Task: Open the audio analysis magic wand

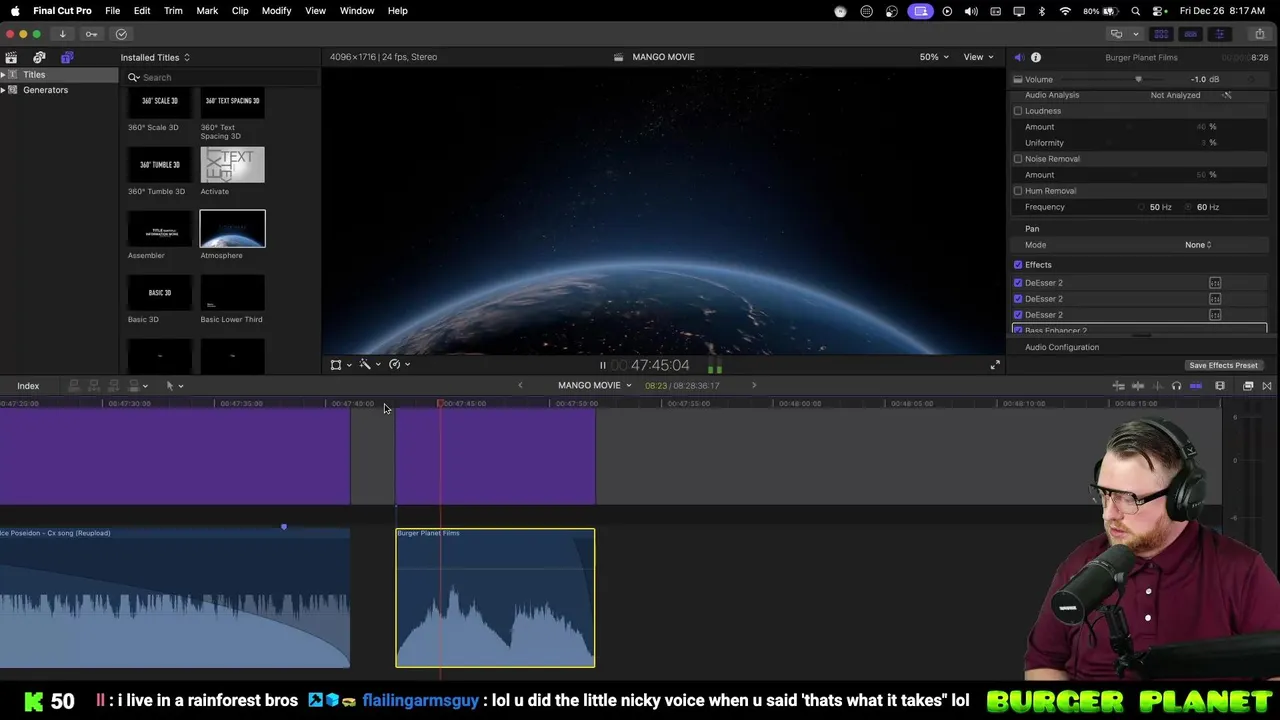Action: click(1227, 95)
